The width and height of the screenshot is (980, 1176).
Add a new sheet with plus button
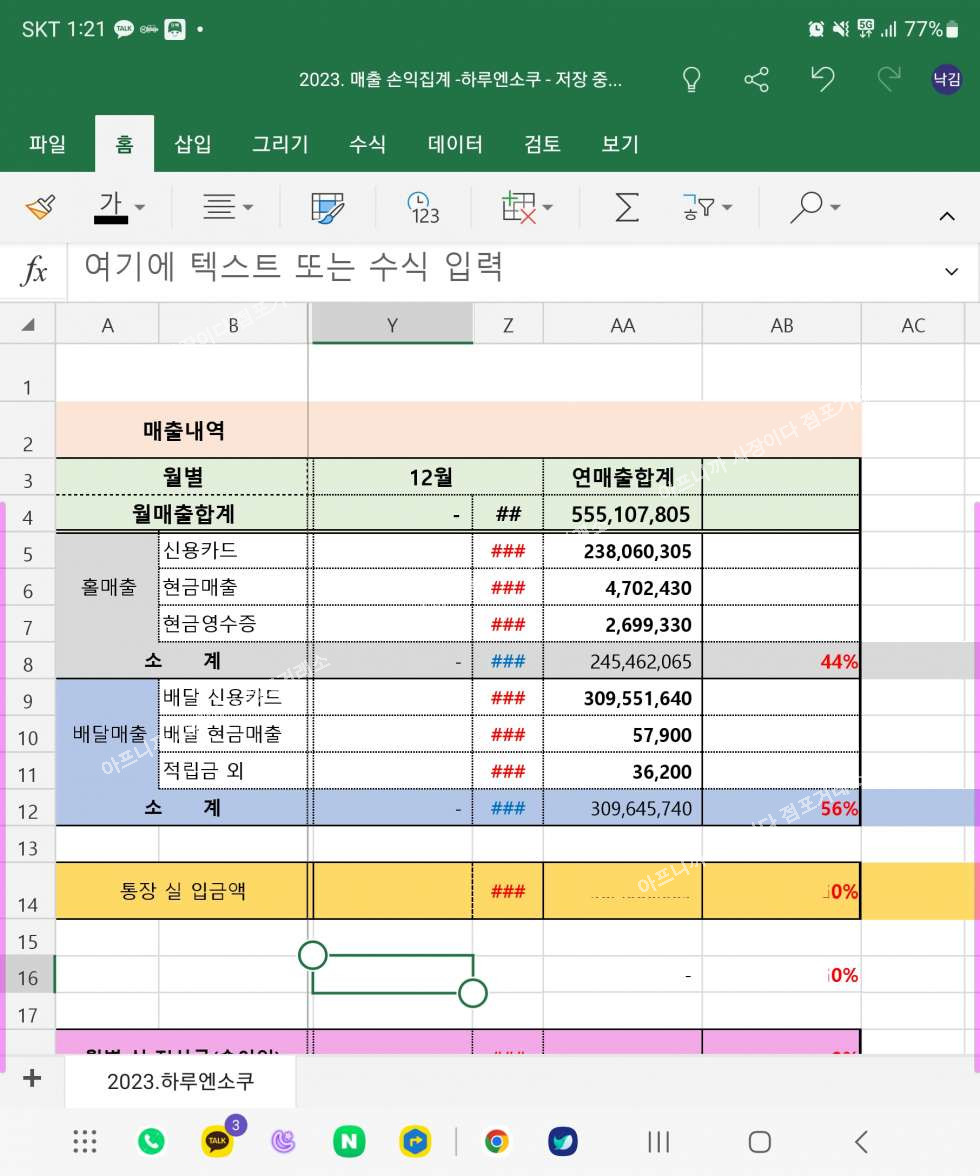(32, 1078)
